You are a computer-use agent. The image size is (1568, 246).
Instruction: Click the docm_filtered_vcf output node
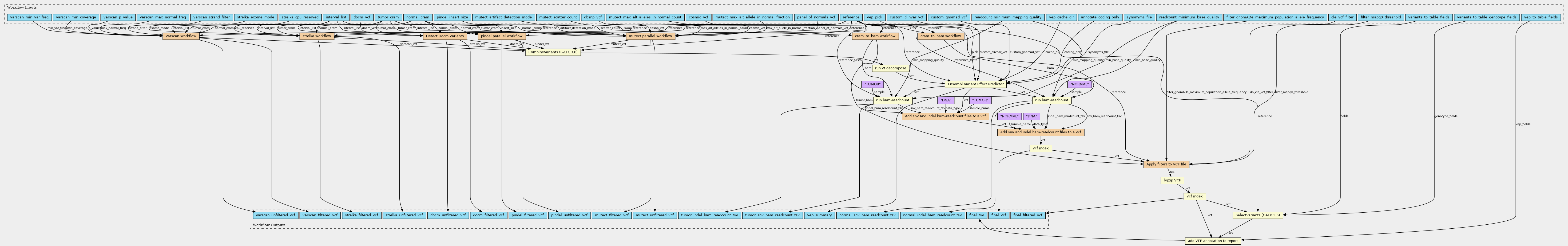pyautogui.click(x=489, y=215)
